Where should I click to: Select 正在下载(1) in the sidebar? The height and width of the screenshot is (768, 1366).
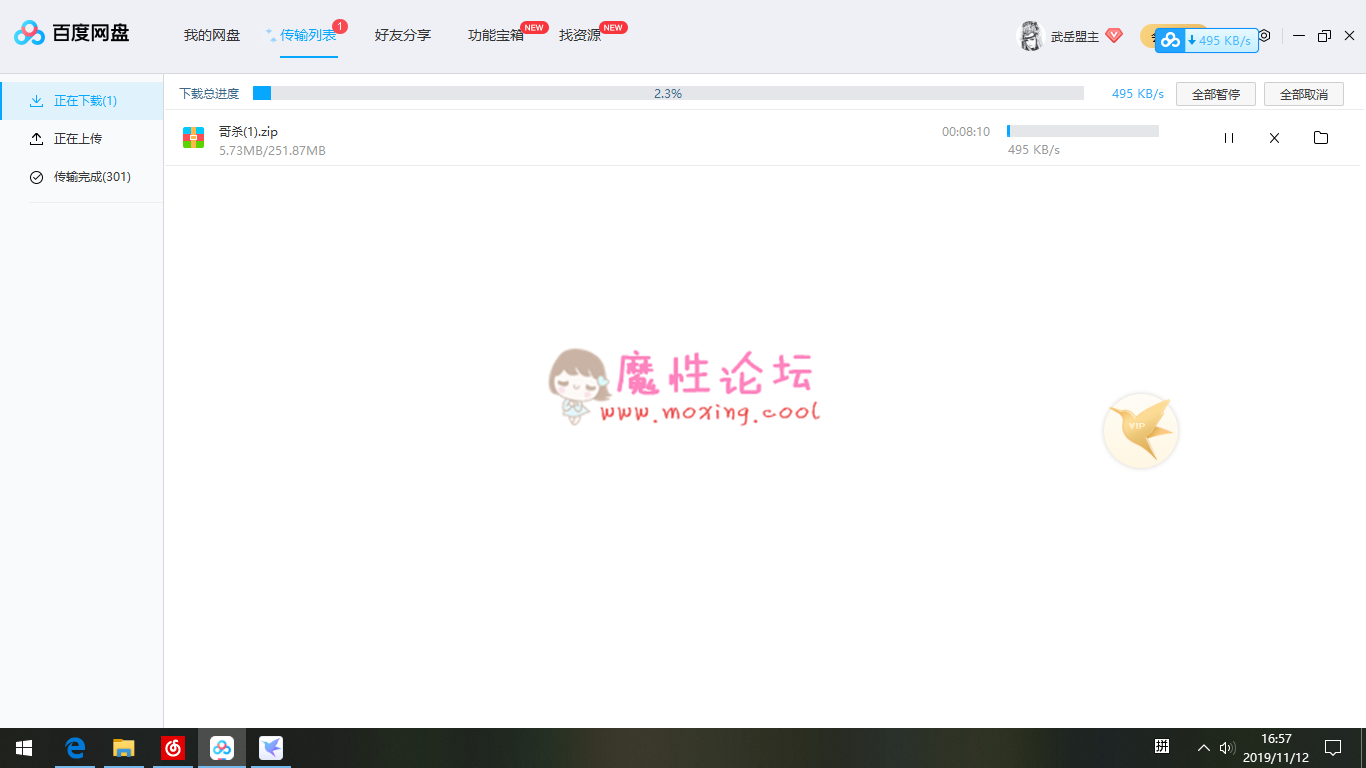(x=82, y=101)
